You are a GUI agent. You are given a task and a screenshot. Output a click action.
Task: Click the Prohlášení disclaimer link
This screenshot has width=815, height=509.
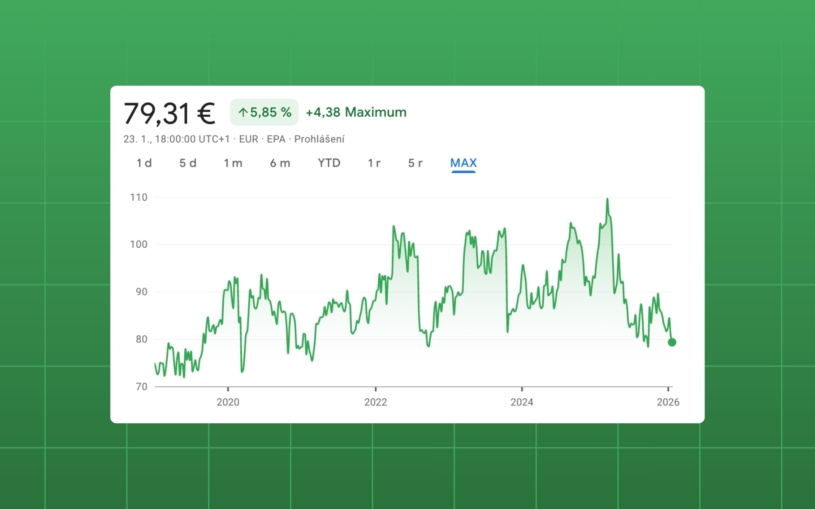tap(319, 139)
